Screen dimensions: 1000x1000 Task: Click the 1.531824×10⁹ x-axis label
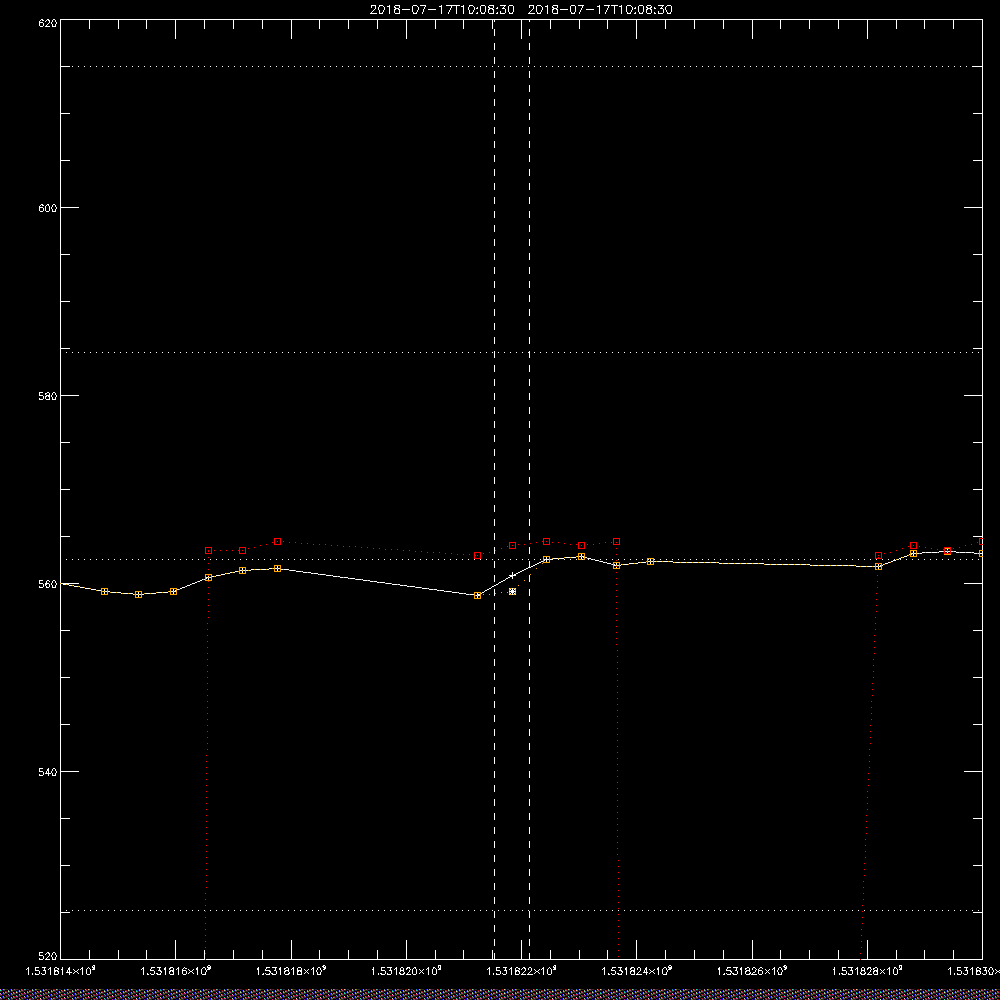[x=637, y=971]
